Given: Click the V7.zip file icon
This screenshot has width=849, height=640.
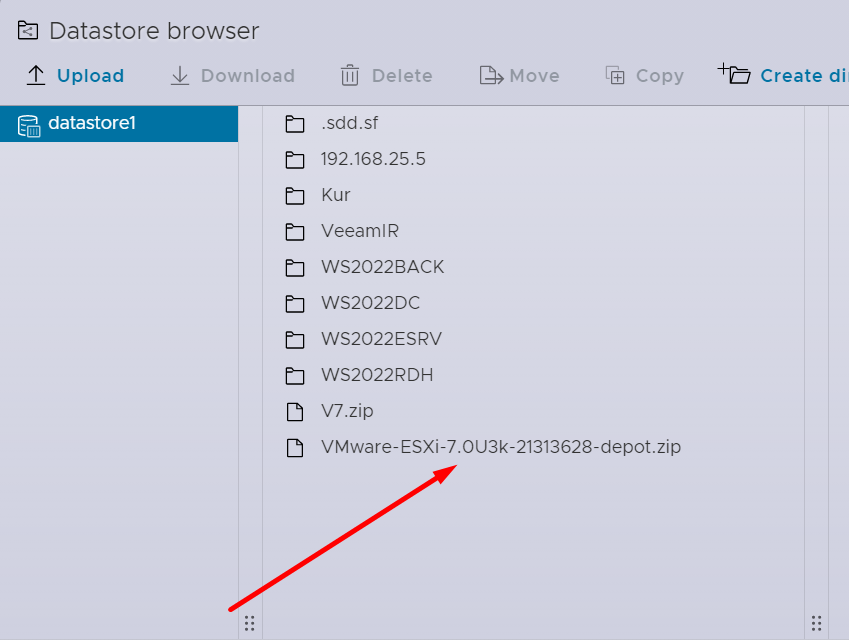Looking at the screenshot, I should [x=295, y=412].
